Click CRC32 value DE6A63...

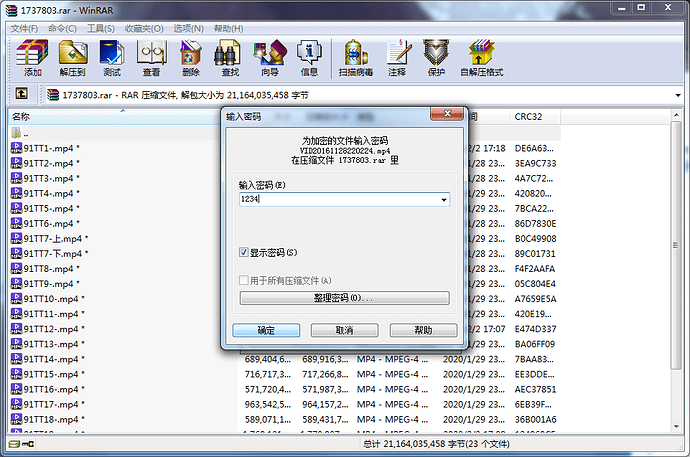pos(534,148)
